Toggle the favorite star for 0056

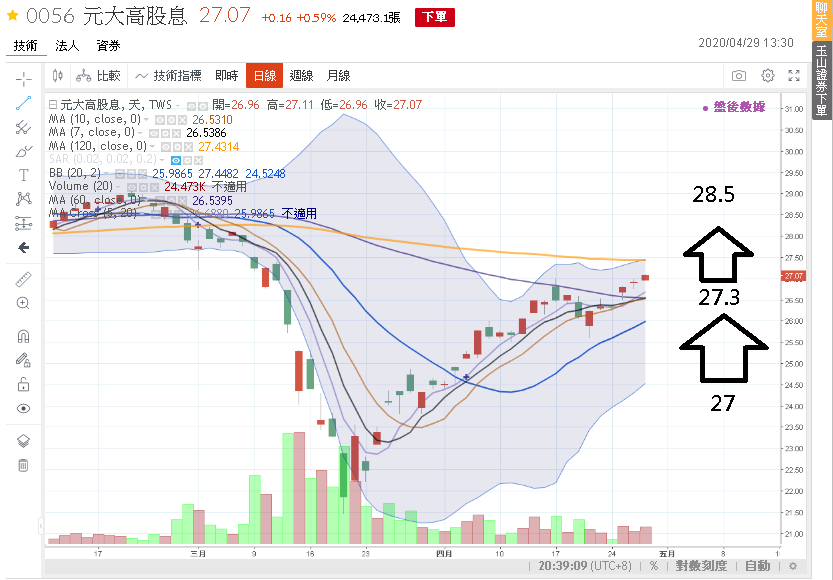13,15
